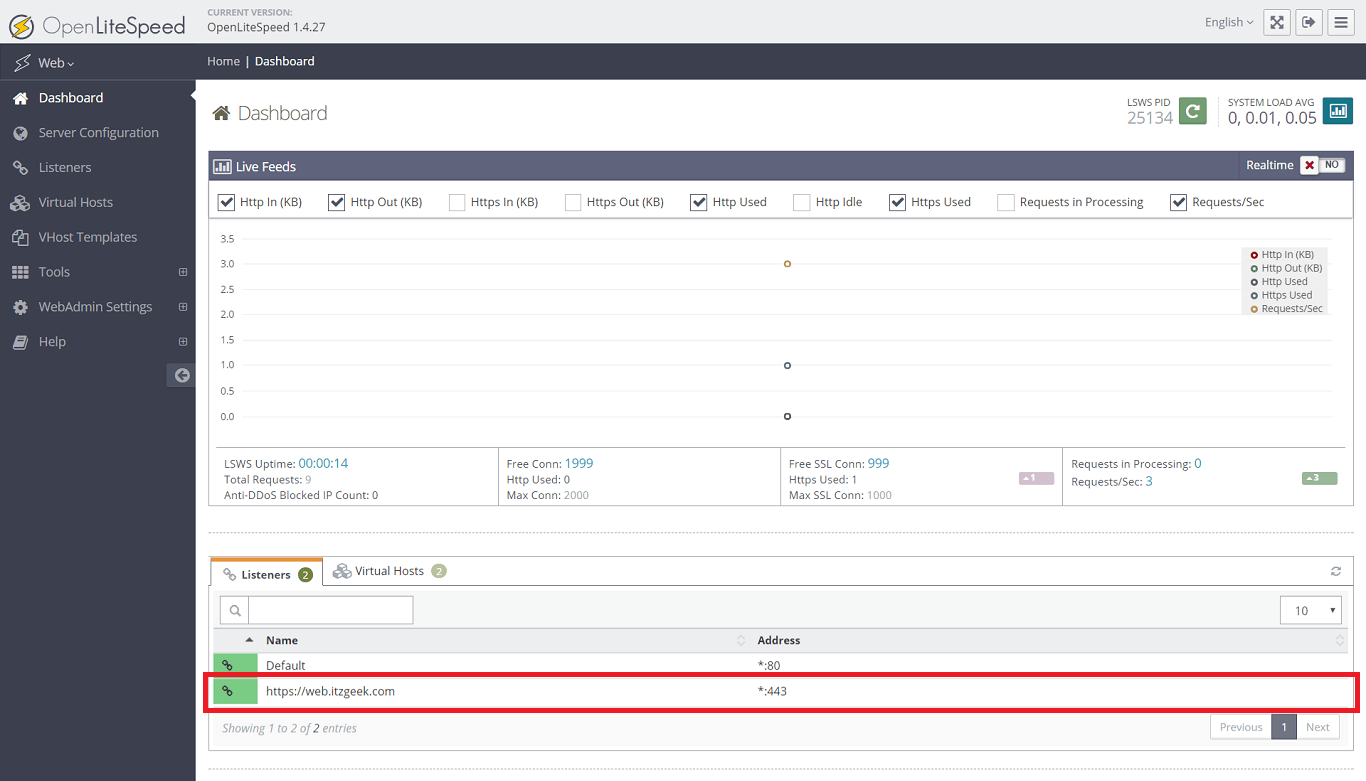Click the search magnifier icon in listeners table
This screenshot has height=781, width=1366.
[234, 610]
